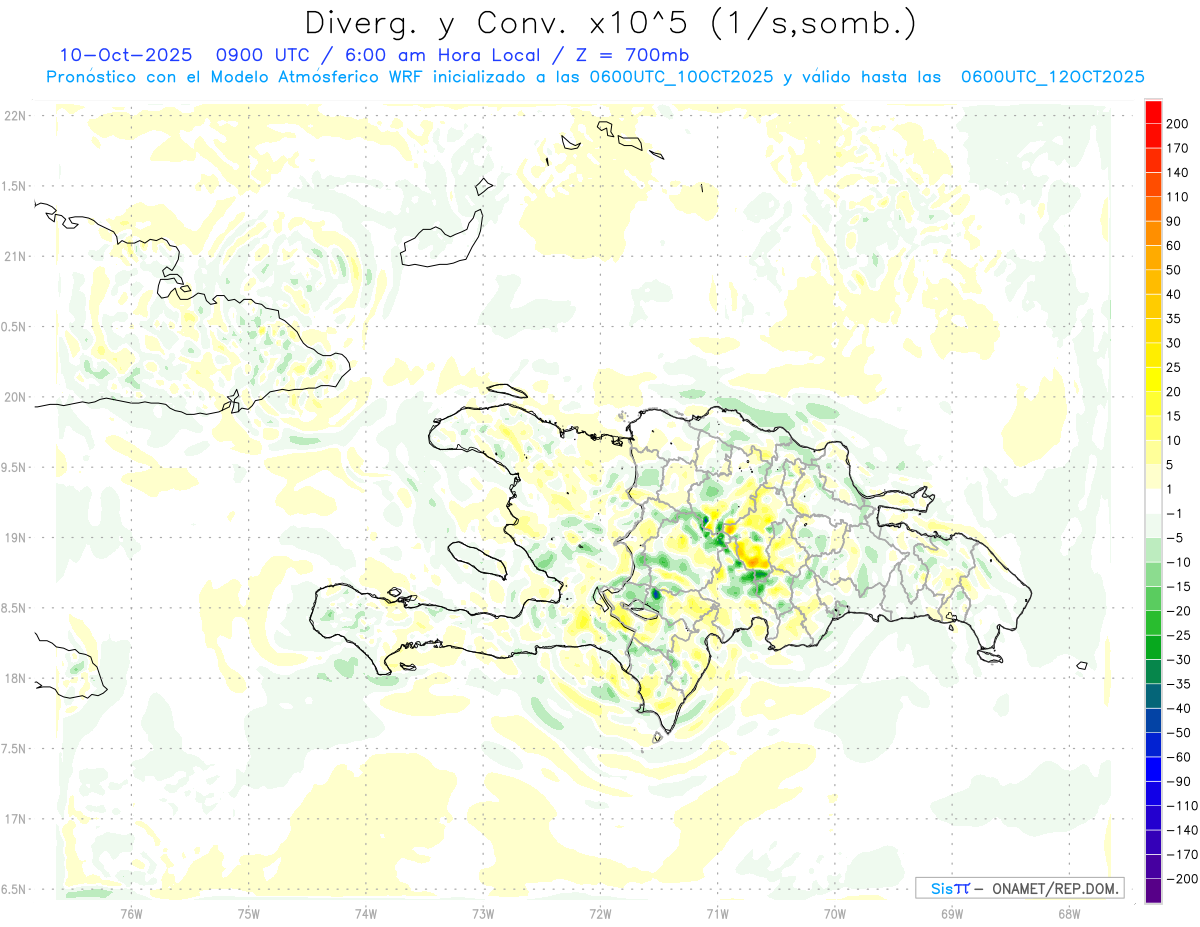1200x927 pixels.
Task: Click the '20N' latitude label
Action: point(15,397)
